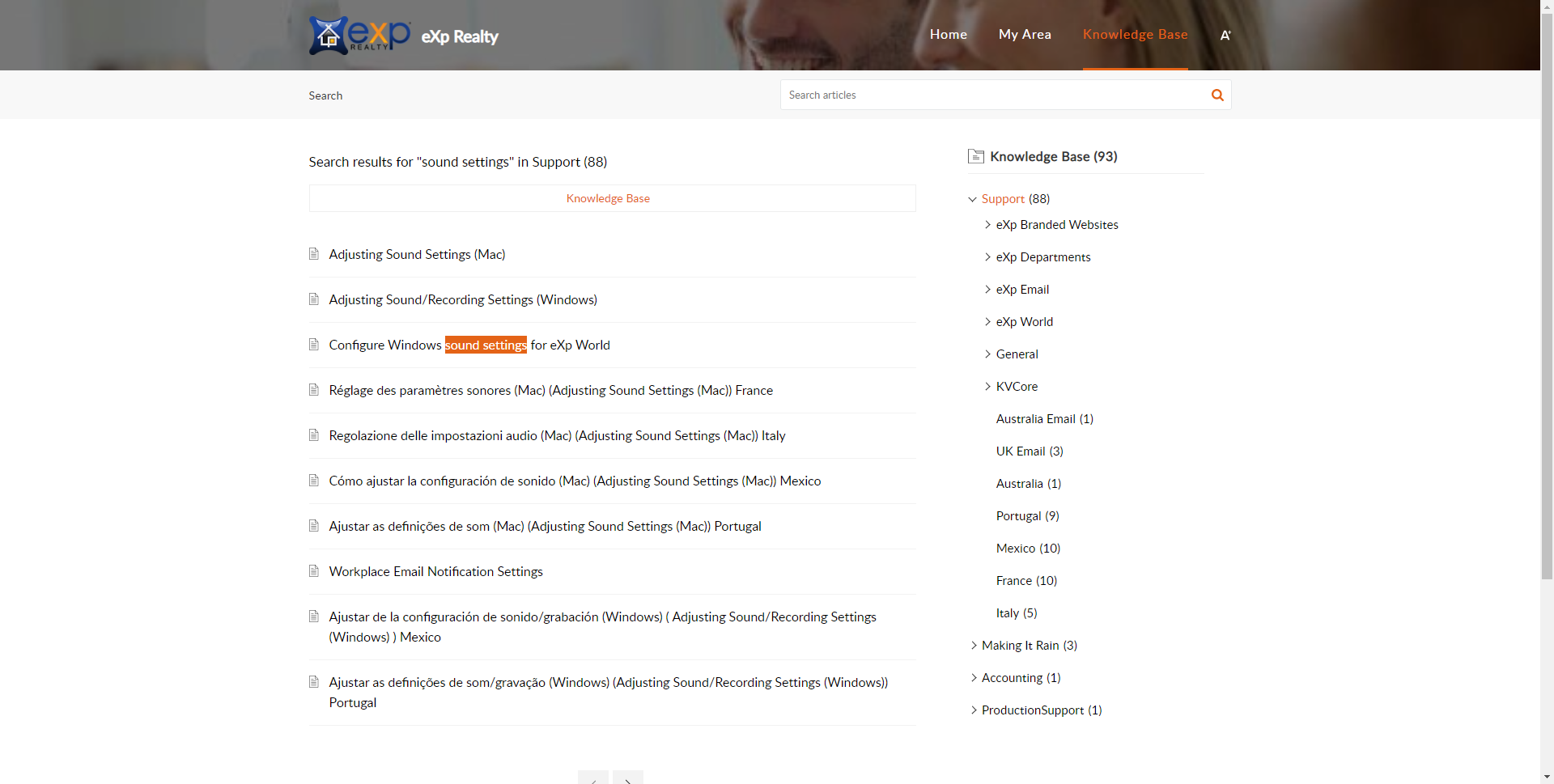Open the My Area menu item

click(1025, 34)
